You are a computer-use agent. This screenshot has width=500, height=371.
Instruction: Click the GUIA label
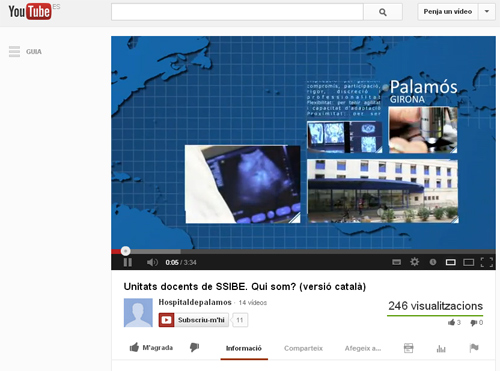[x=34, y=52]
